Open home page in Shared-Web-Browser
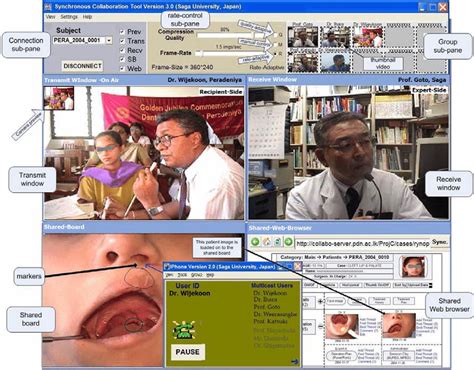 coord(266,242)
